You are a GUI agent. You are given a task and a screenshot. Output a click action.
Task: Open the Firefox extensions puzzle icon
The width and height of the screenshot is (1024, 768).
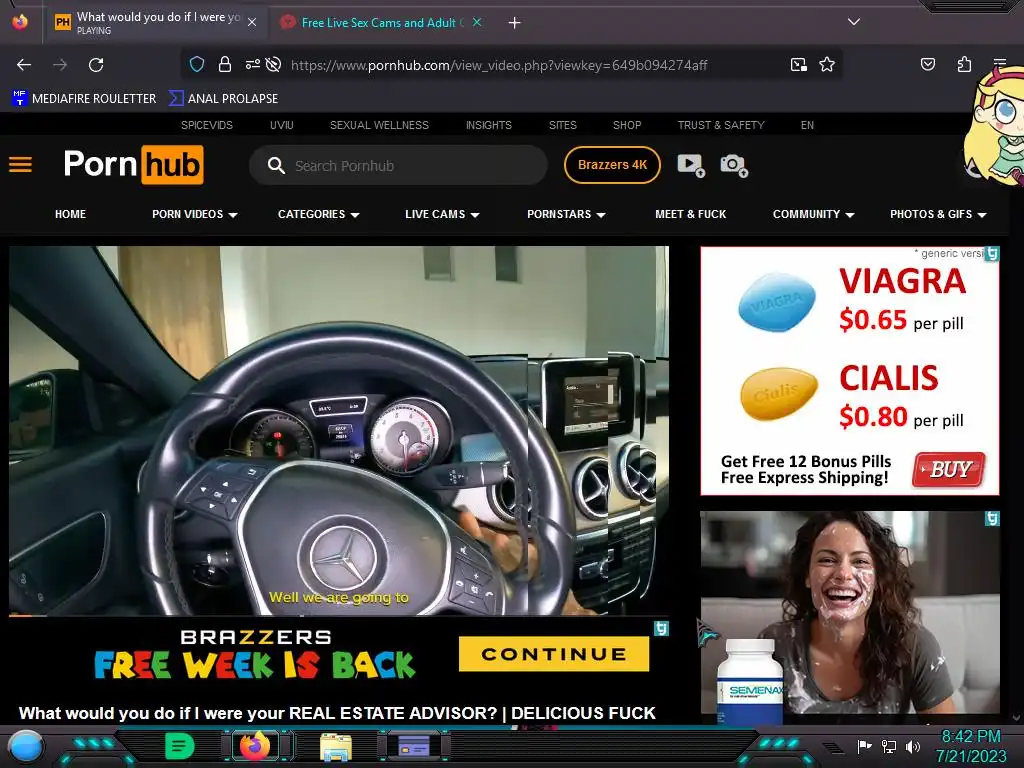coord(964,64)
